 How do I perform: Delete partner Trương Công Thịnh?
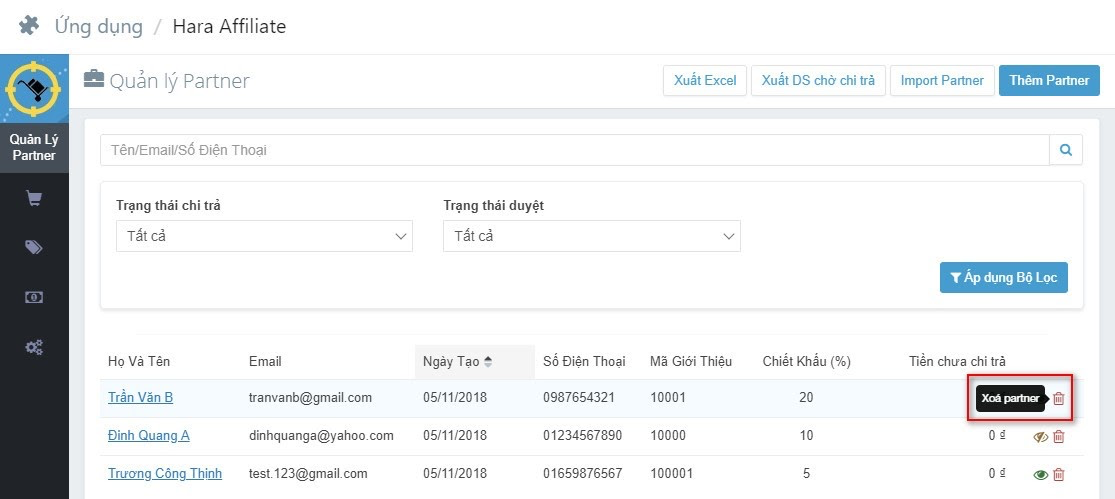(1059, 474)
